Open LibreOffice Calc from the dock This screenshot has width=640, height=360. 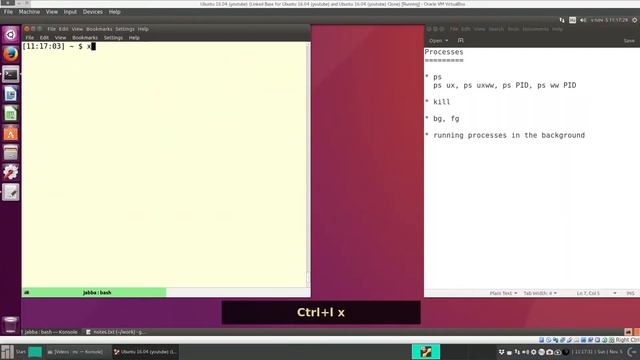pos(11,114)
